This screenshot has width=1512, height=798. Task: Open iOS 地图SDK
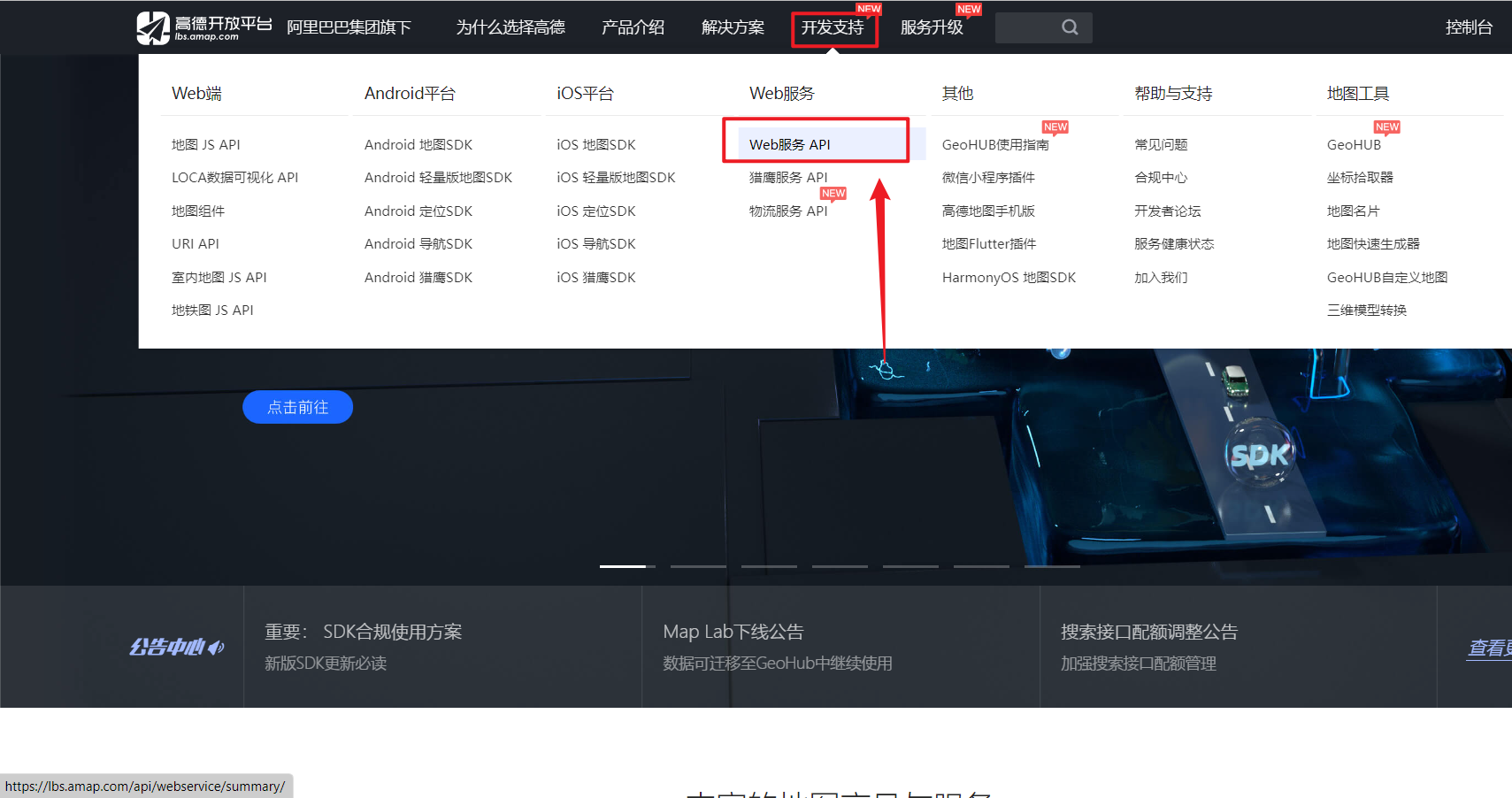coord(596,144)
